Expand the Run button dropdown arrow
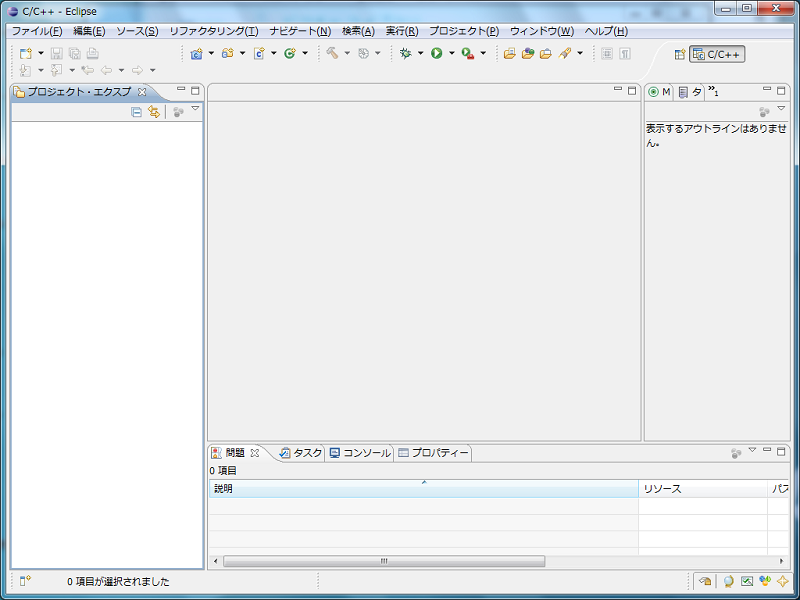800x600 pixels. (x=451, y=53)
